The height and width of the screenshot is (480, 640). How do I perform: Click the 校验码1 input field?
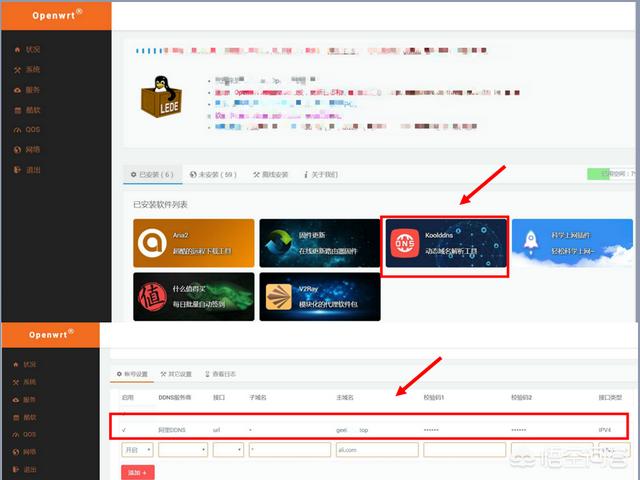464,450
